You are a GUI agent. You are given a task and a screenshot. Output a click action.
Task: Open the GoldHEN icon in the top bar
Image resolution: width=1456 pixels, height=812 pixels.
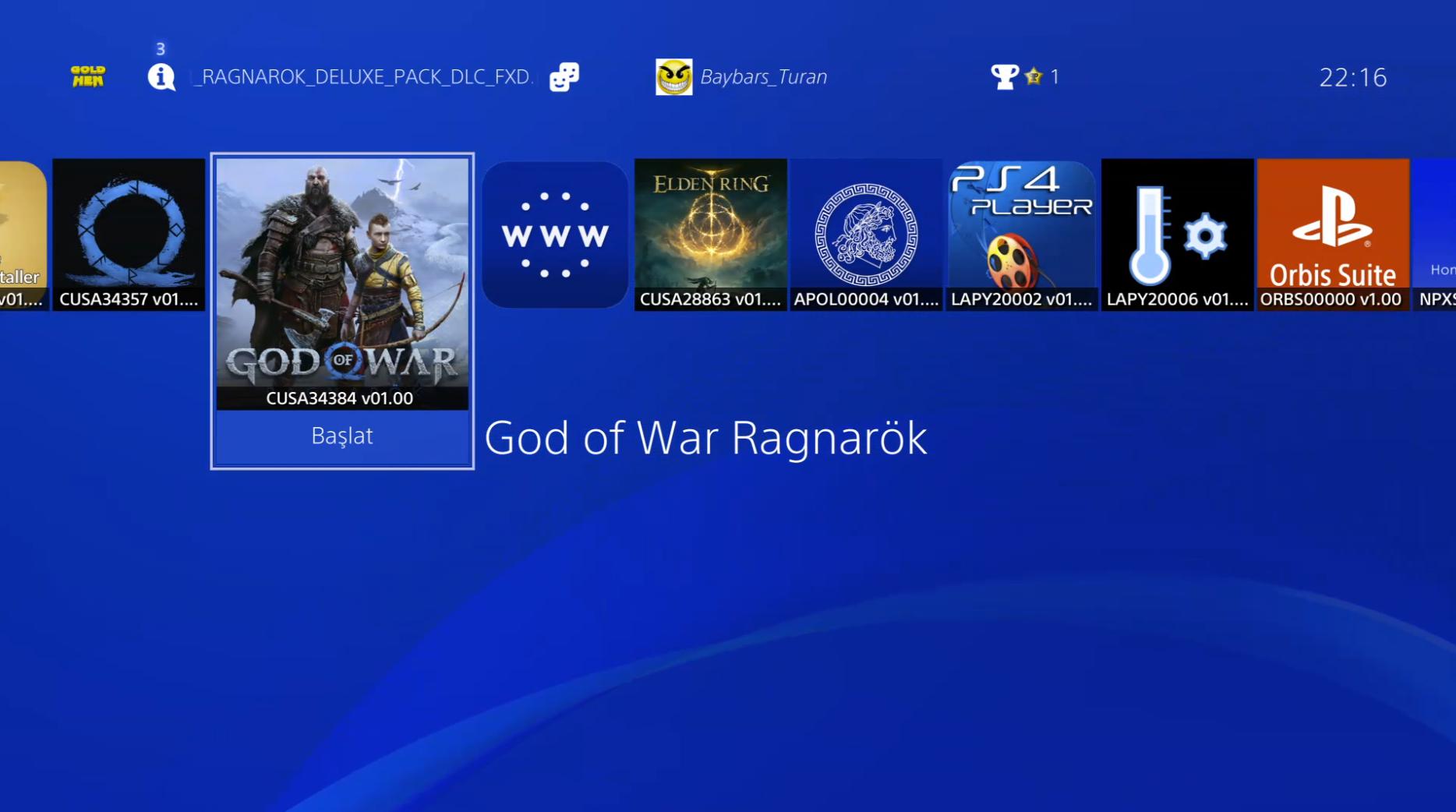point(87,76)
